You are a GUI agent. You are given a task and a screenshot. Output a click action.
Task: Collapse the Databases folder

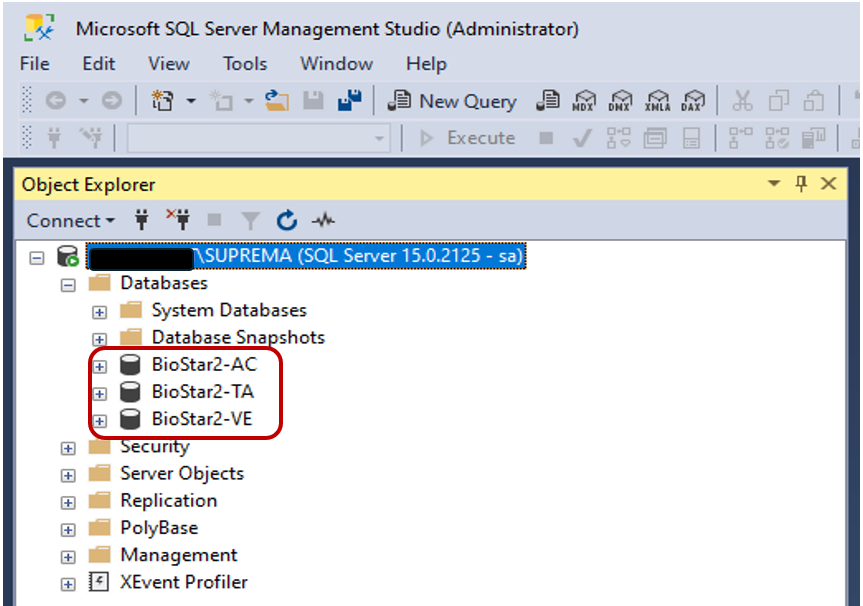(x=68, y=285)
